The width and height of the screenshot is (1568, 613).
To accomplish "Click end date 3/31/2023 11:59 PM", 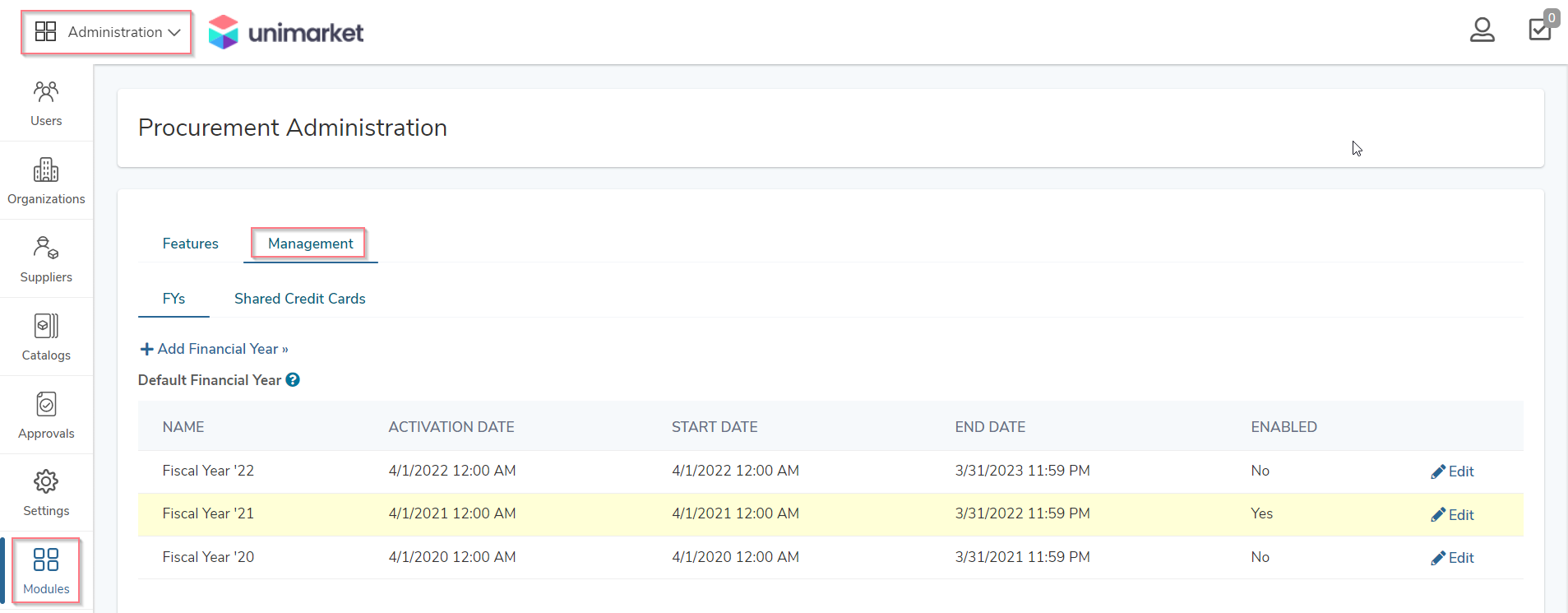I will click(1022, 471).
